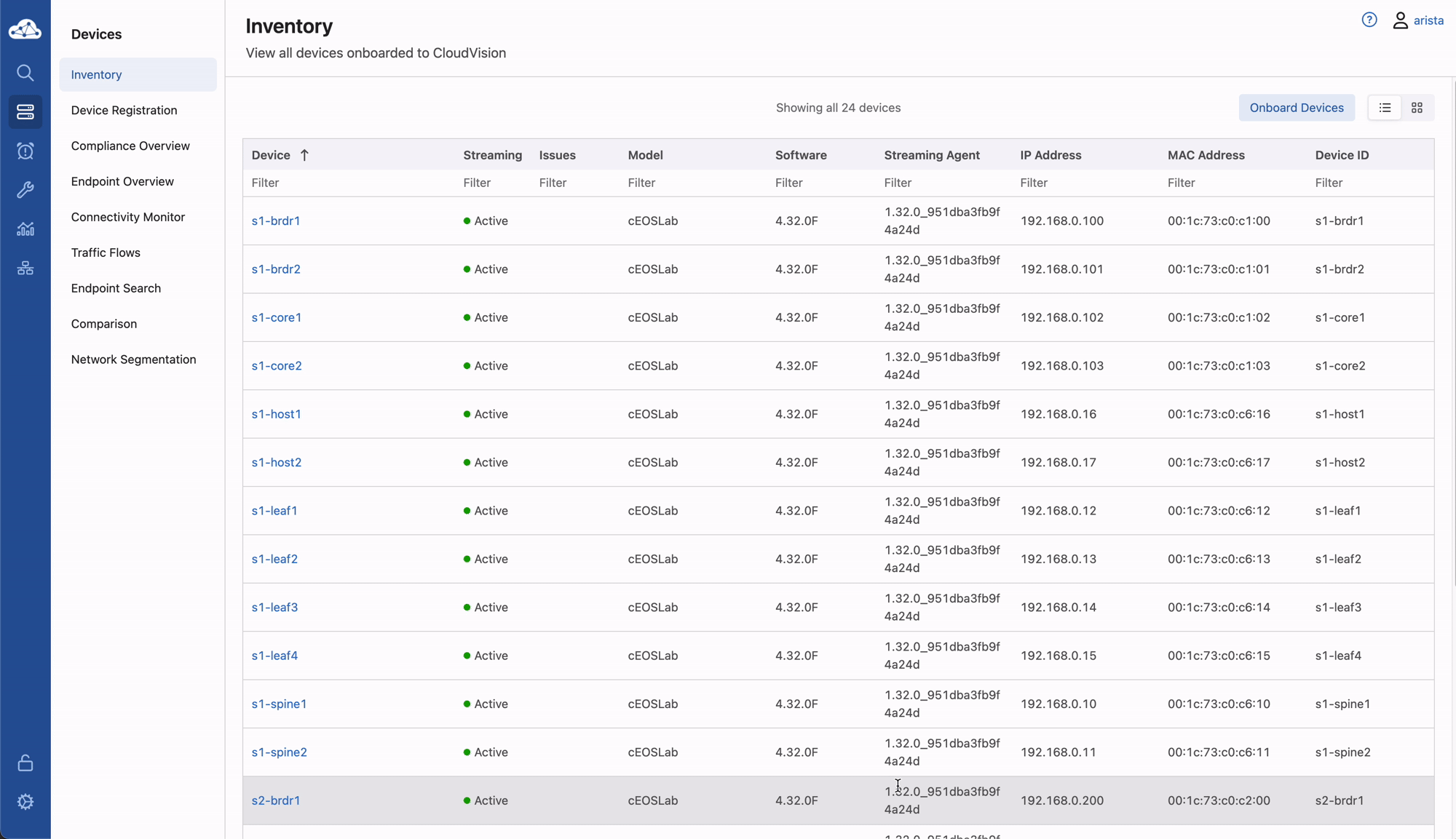Image resolution: width=1456 pixels, height=839 pixels.
Task: Open Events via the alarm clock sidebar icon
Action: [x=25, y=151]
